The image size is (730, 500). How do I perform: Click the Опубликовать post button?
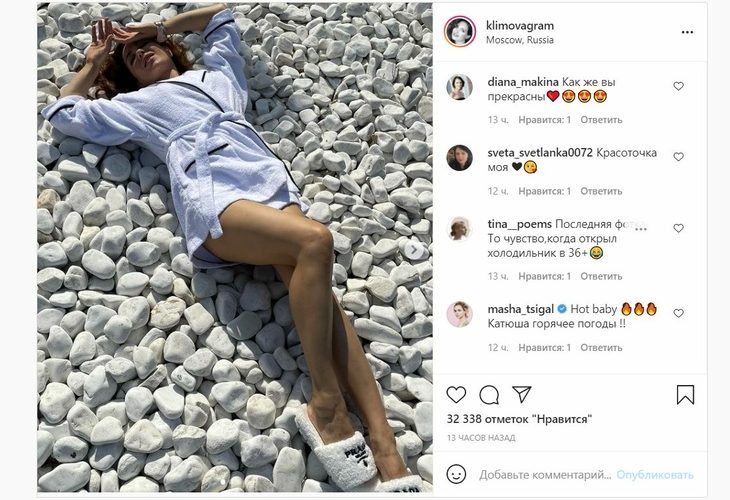[655, 475]
